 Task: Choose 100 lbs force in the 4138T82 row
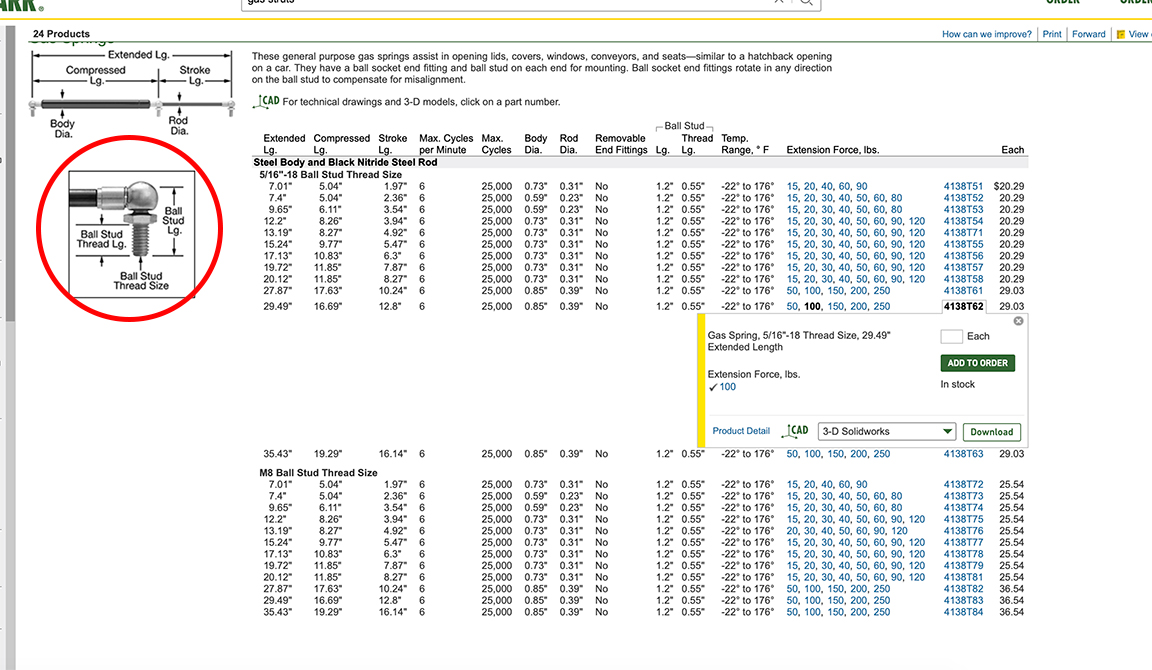coord(813,589)
